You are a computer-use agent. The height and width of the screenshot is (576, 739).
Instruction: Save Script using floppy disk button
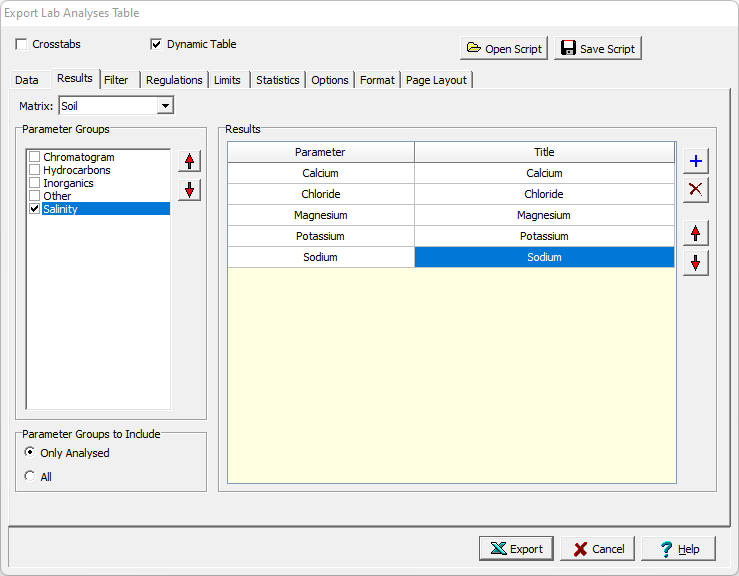(597, 48)
